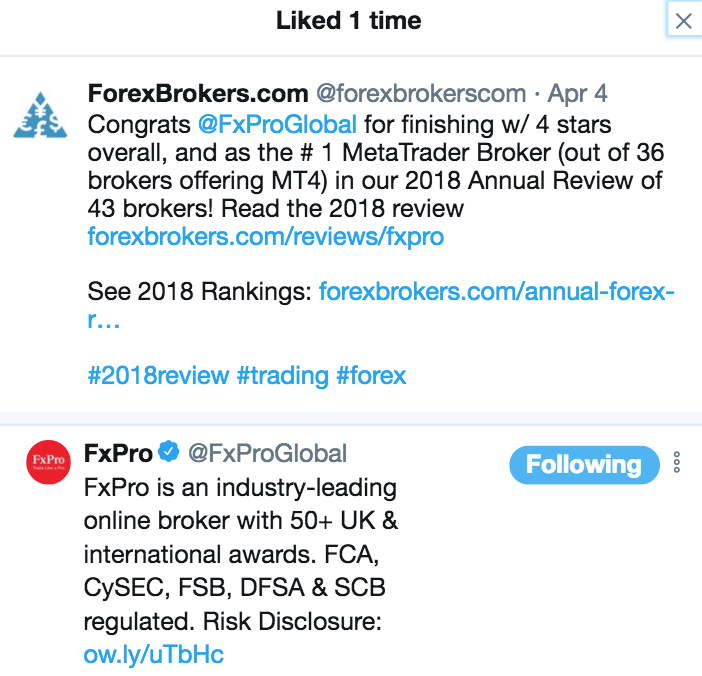Click FxPro's blue verified badge
702x676 pixels.
tap(169, 453)
